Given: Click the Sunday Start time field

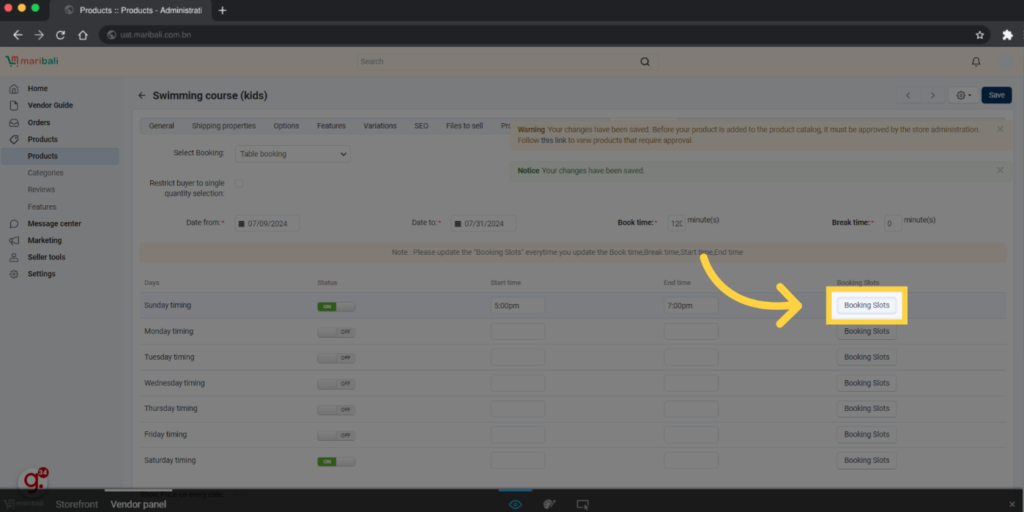Looking at the screenshot, I should [x=517, y=305].
